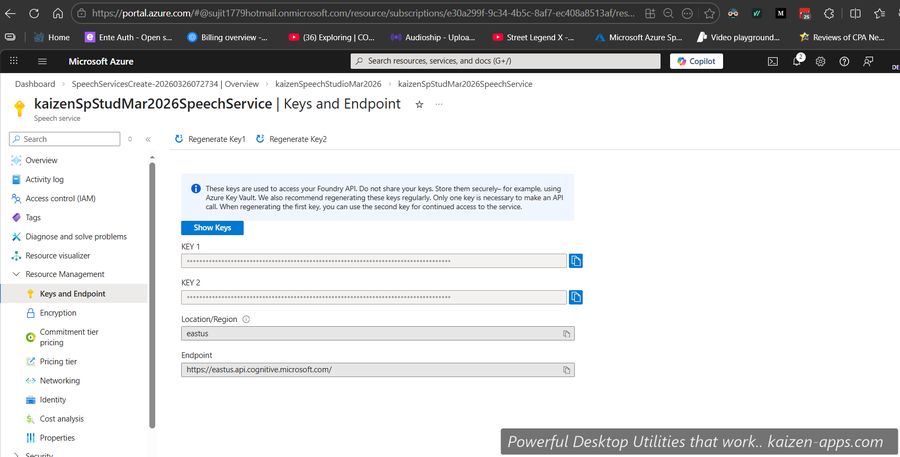Open the more options ellipsis beside title
900x457 pixels.
click(439, 104)
